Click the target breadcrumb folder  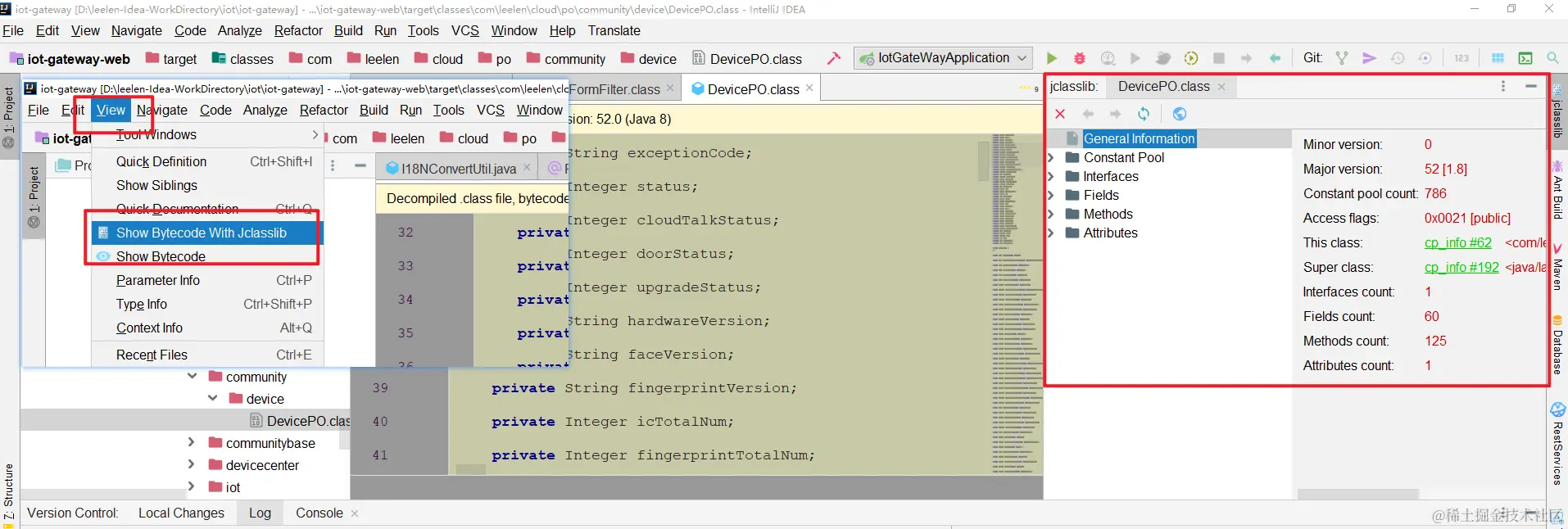pyautogui.click(x=171, y=59)
